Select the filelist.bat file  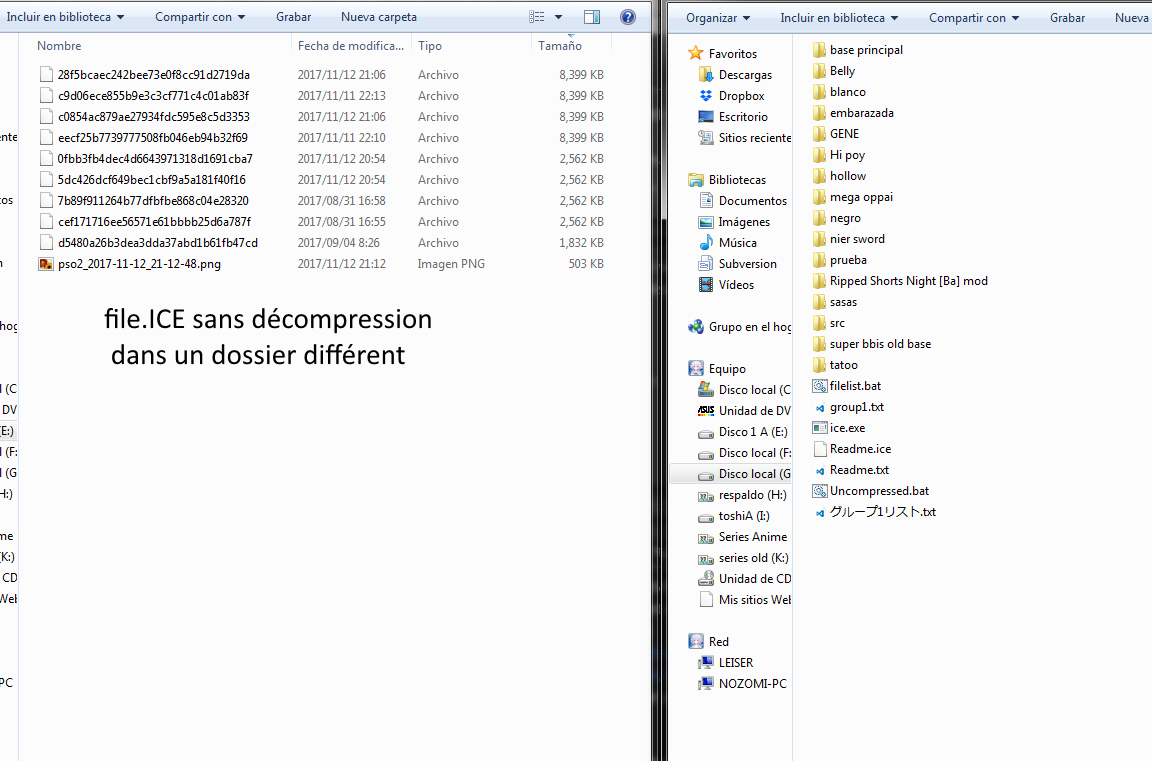coord(854,386)
